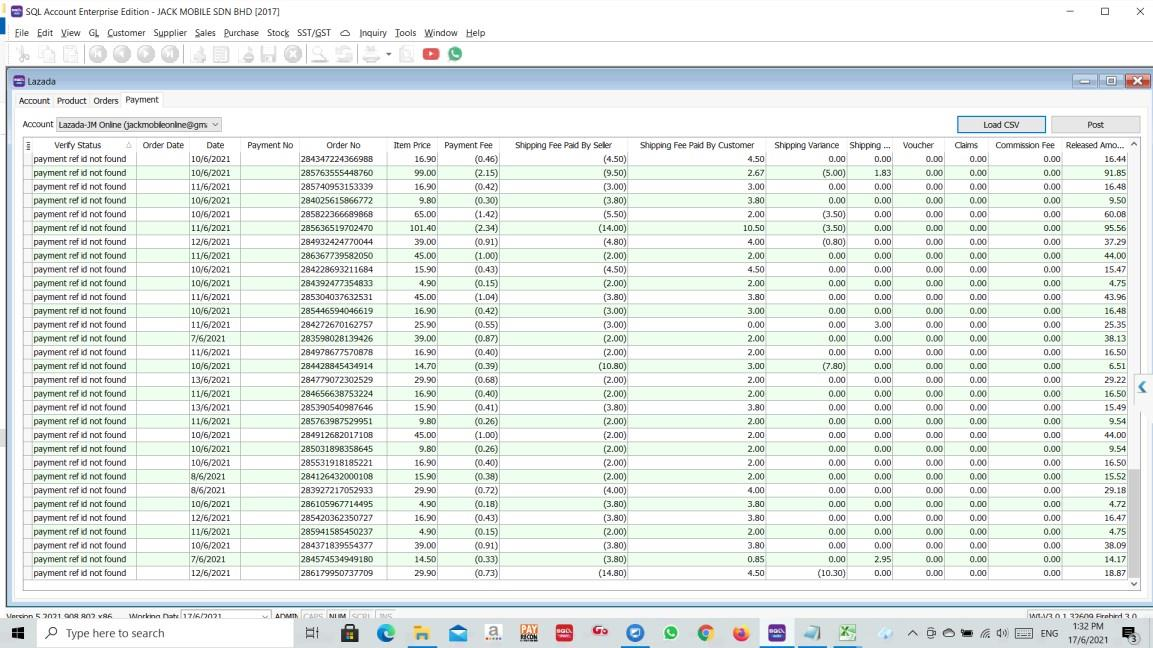Viewport: 1153px width, 648px height.
Task: Sort by the Verify Status column header
Action: click(78, 145)
